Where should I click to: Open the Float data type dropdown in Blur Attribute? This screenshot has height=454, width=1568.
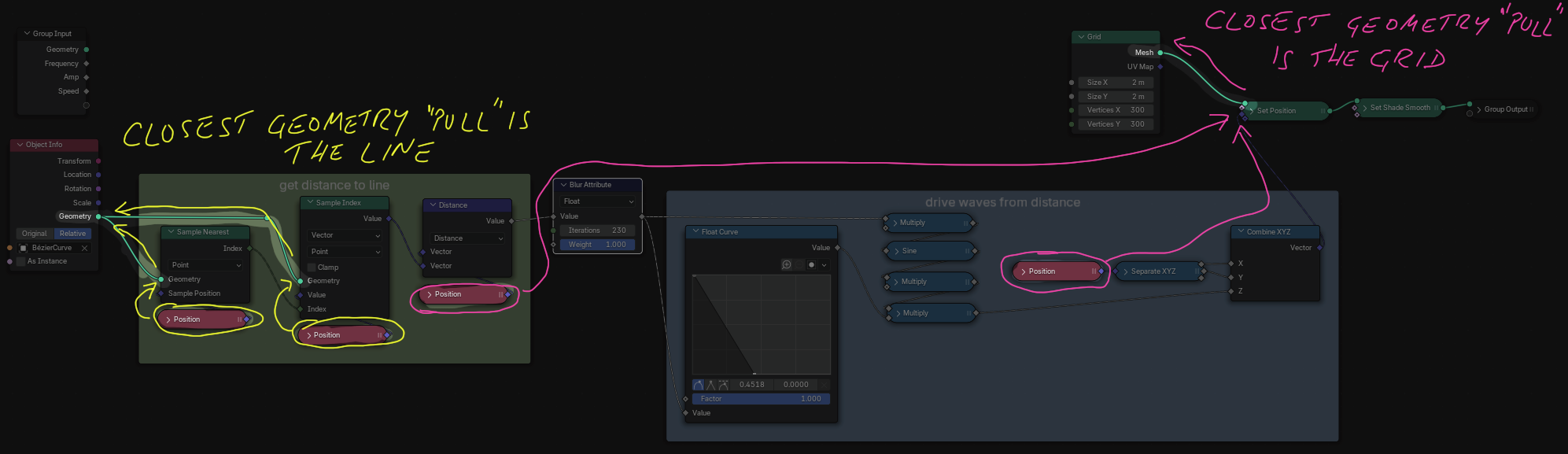598,201
